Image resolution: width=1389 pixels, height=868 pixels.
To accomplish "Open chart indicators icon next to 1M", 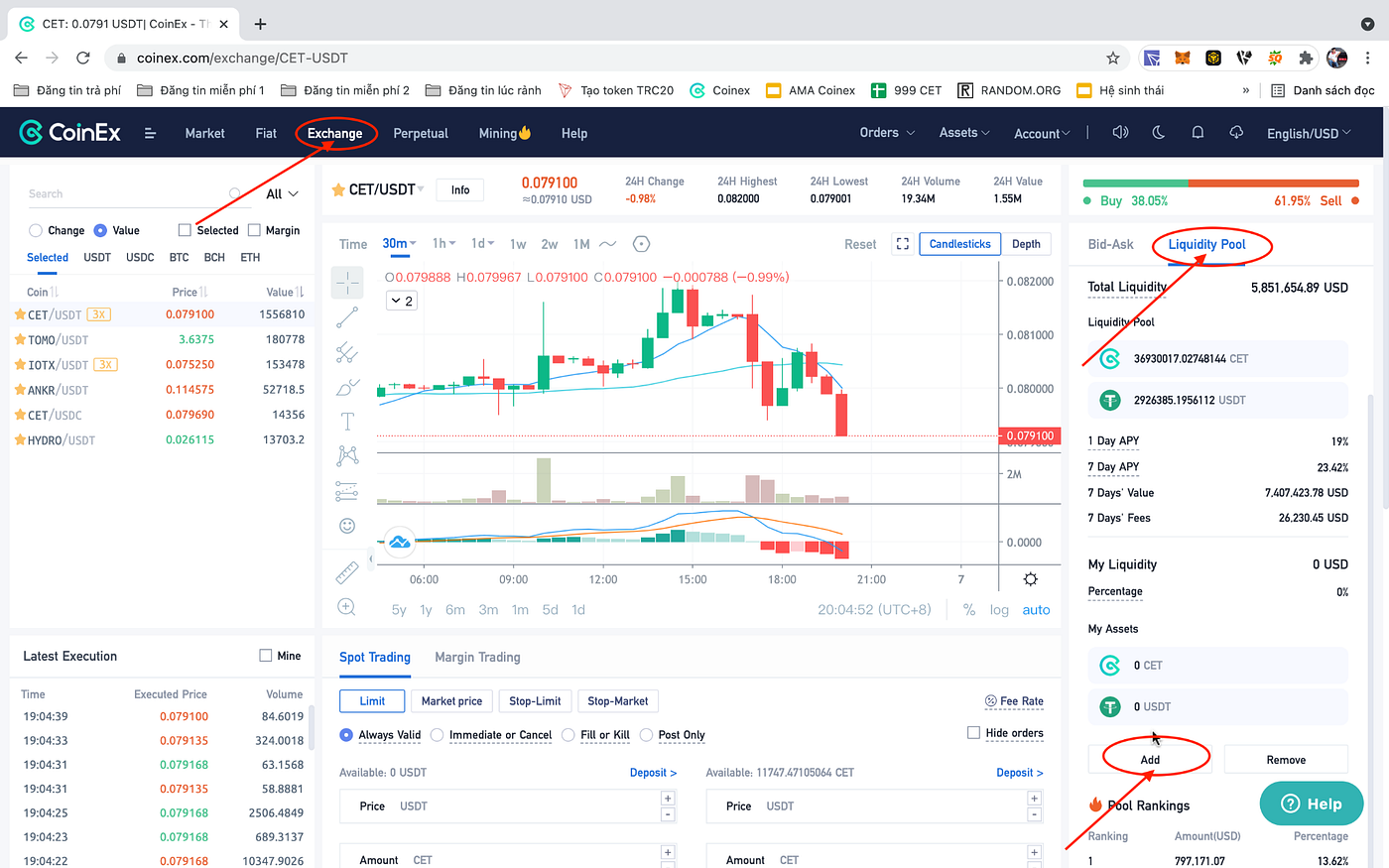I will coord(608,244).
